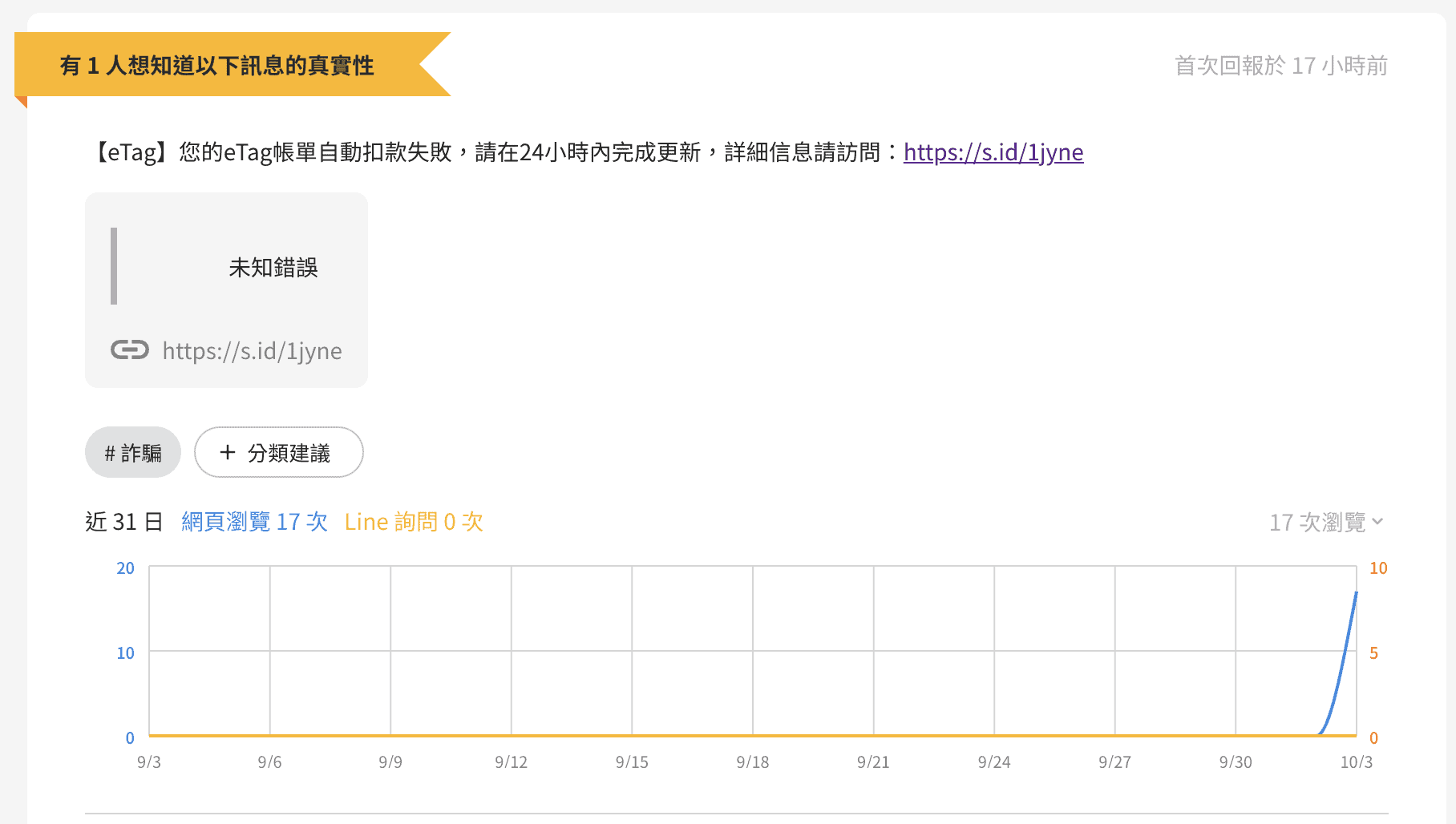Click the 近 31 日 chart label
The image size is (1456, 824).
pos(124,522)
